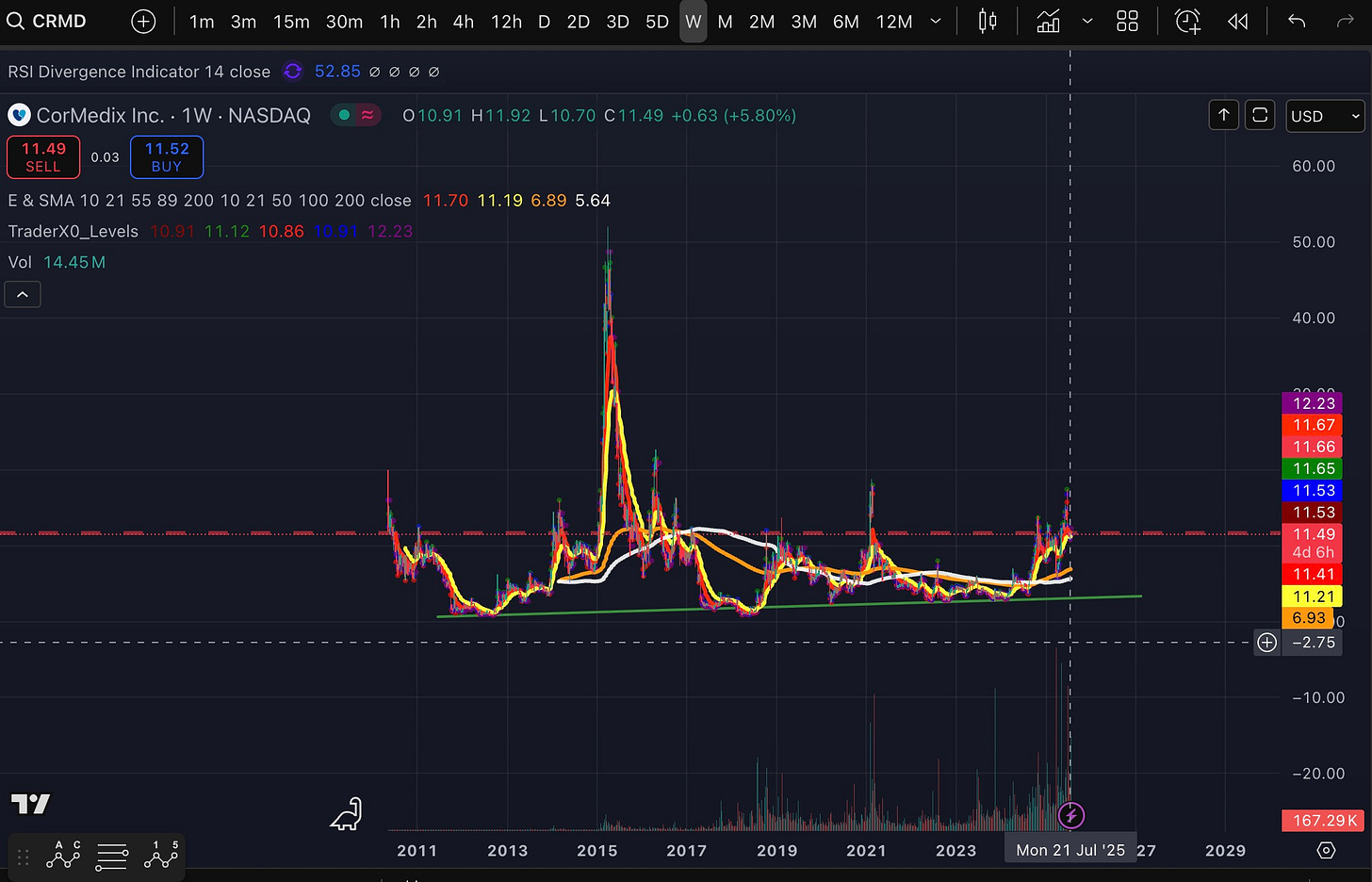Screen dimensions: 1372x882
Task: Switch to the 3M interval
Action: coord(804,21)
